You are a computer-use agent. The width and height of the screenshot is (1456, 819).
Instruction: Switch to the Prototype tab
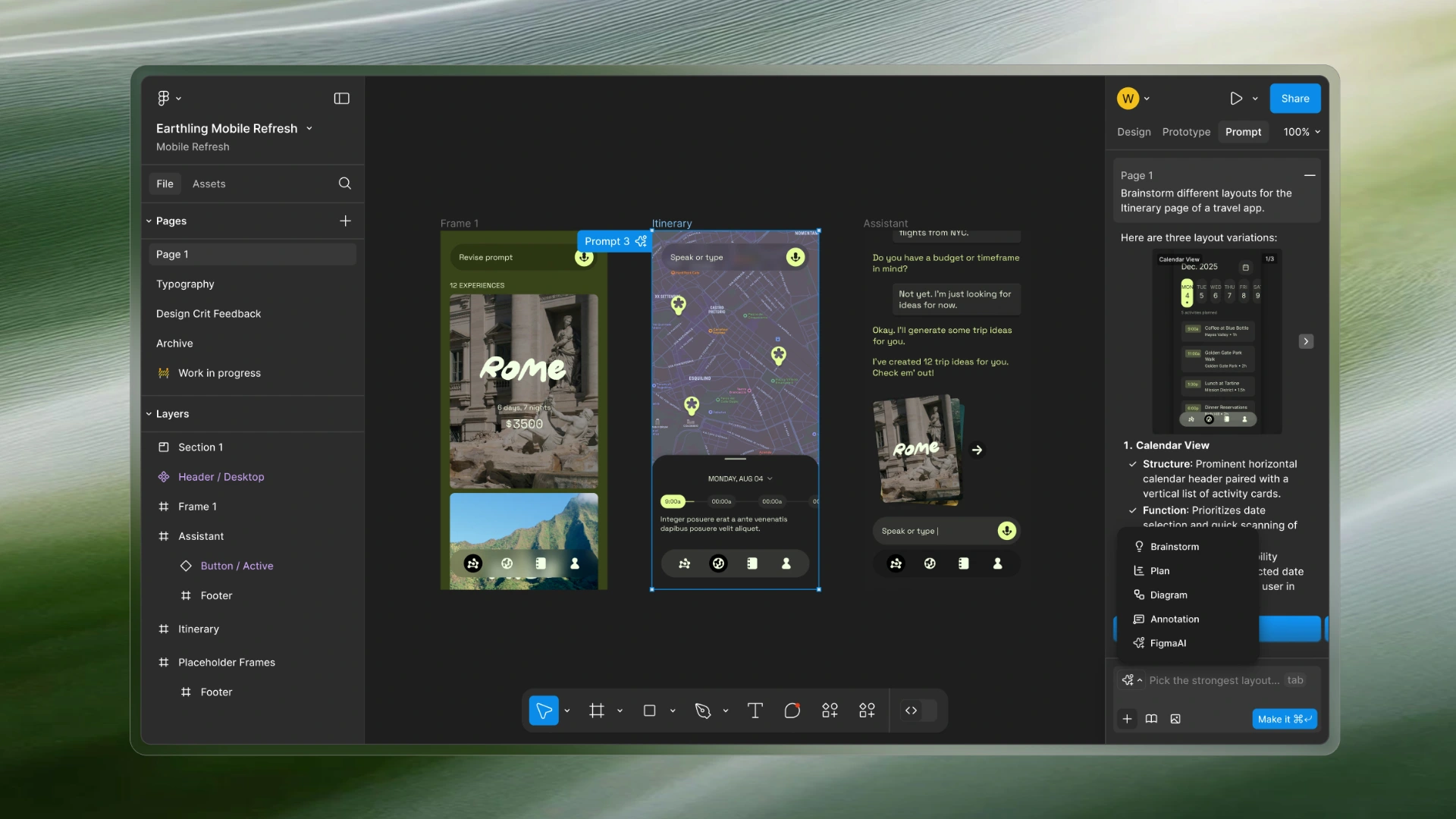(x=1186, y=132)
